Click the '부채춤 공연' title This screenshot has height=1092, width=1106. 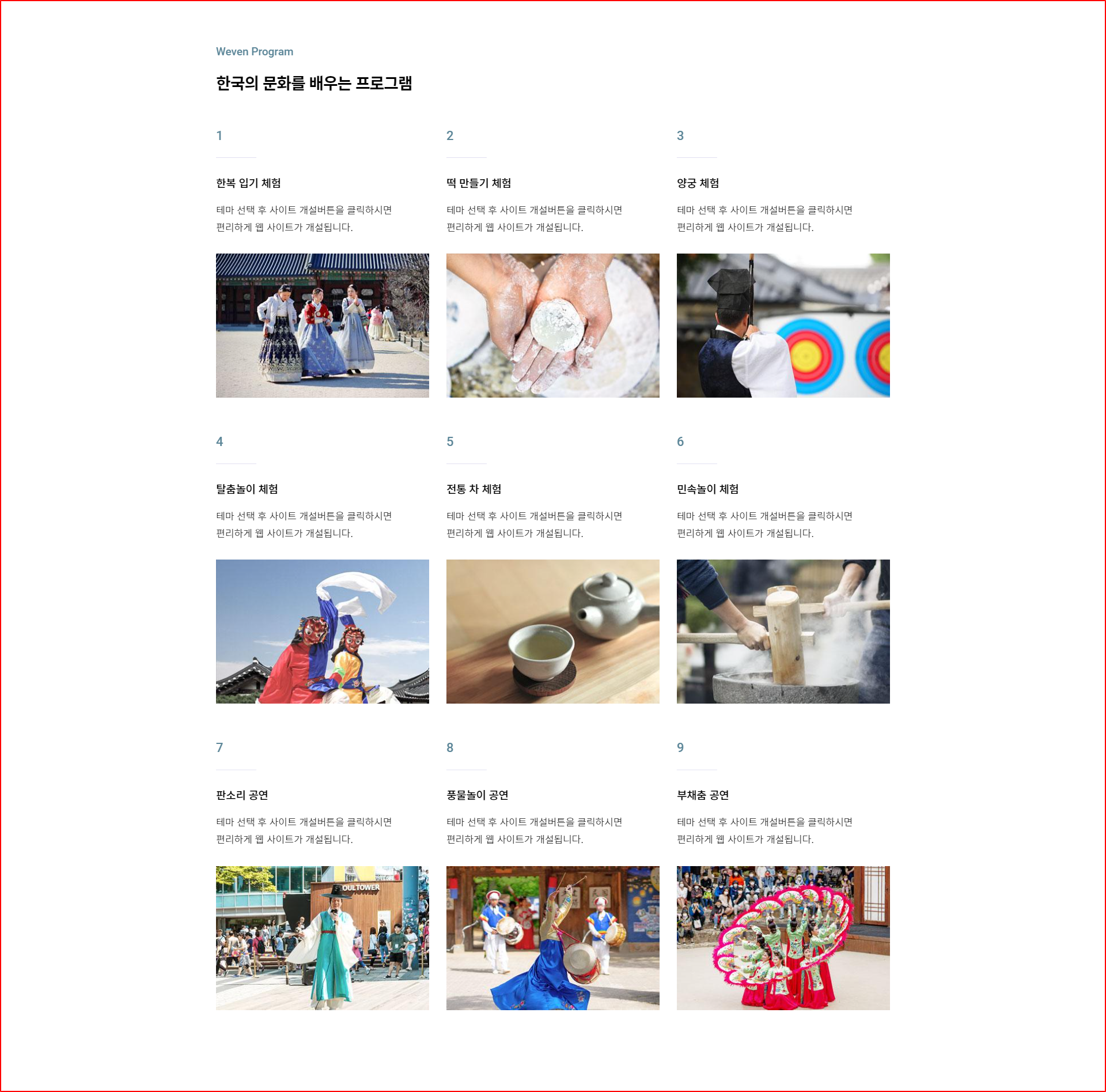(703, 795)
